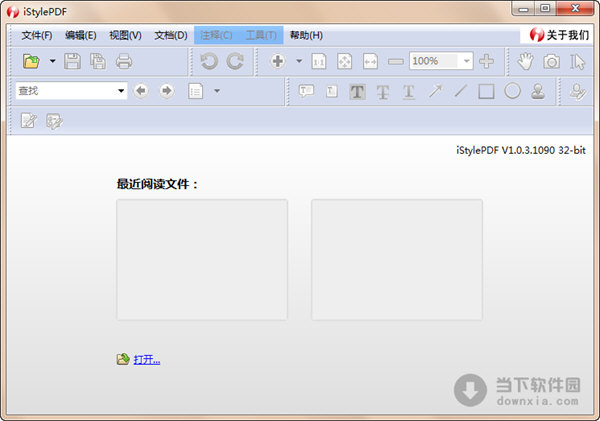Rotate page clockwise

[x=235, y=61]
